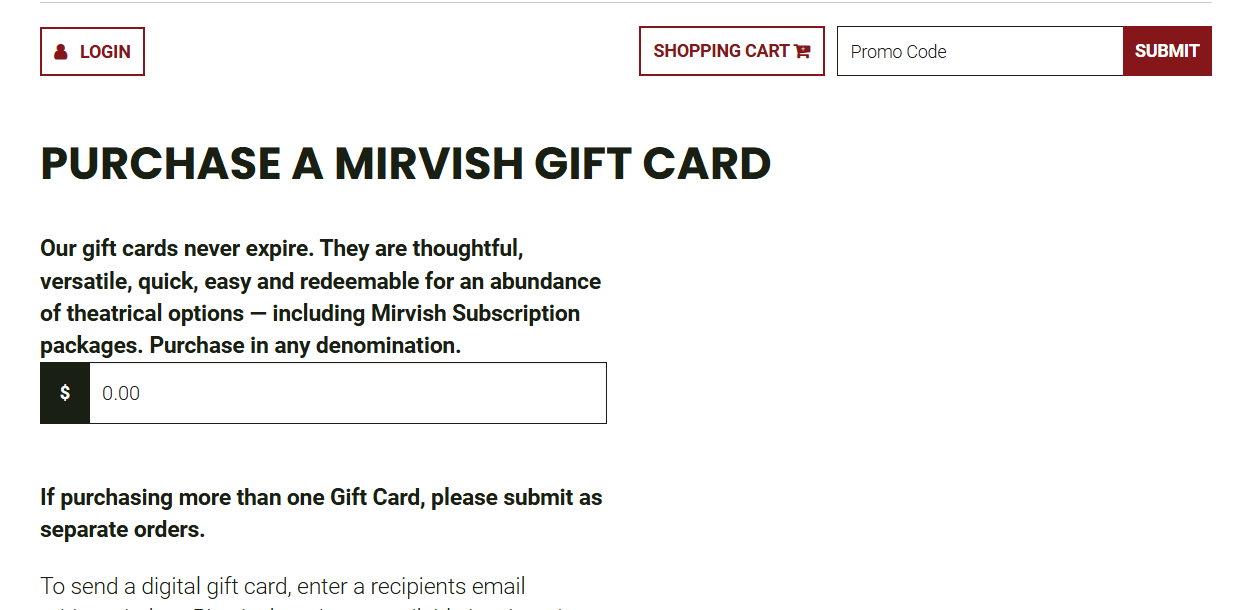The image size is (1259, 610).
Task: Click the shopping cart icon
Action: (802, 51)
